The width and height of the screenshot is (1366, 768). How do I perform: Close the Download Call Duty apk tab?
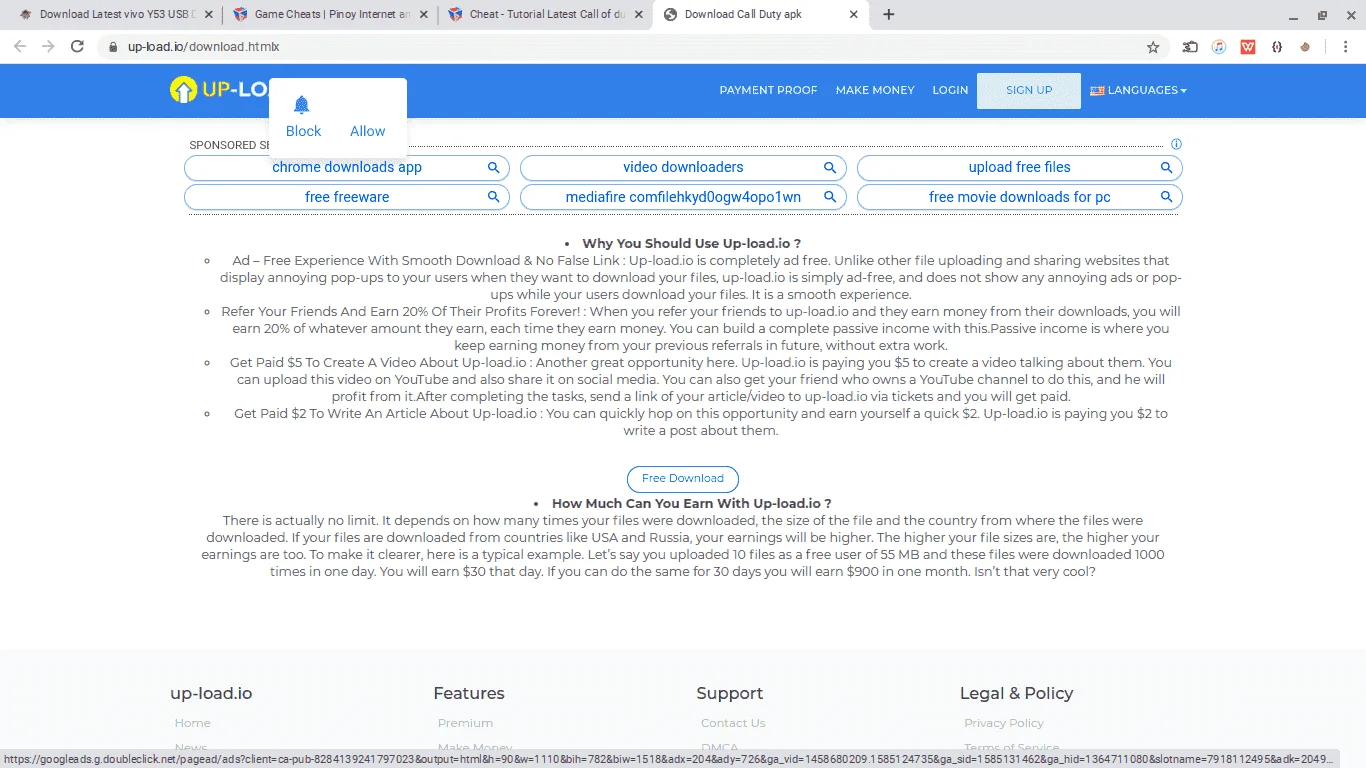[853, 15]
